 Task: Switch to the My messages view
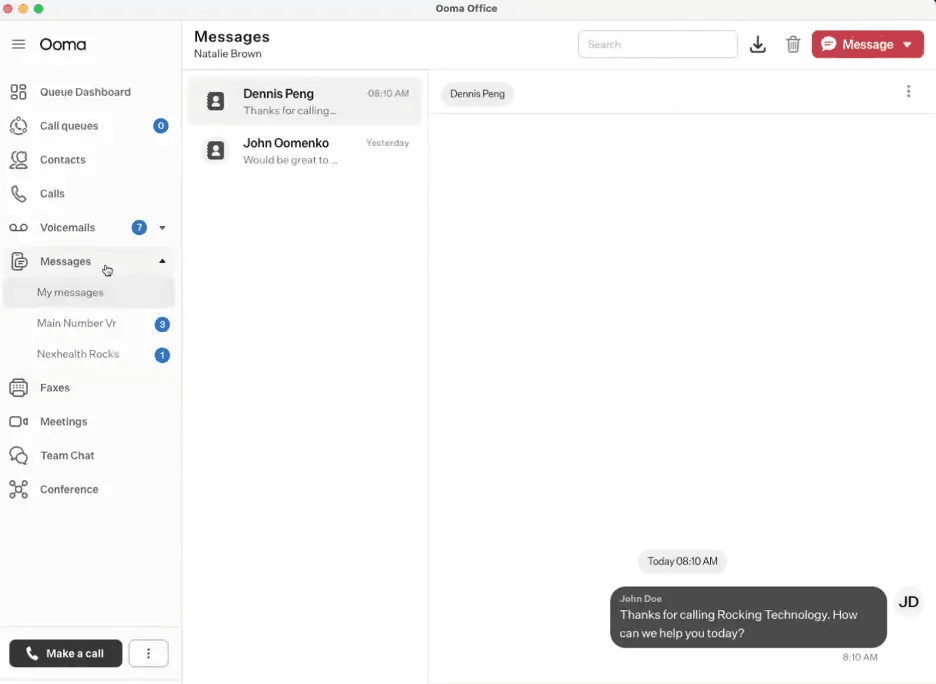[70, 292]
